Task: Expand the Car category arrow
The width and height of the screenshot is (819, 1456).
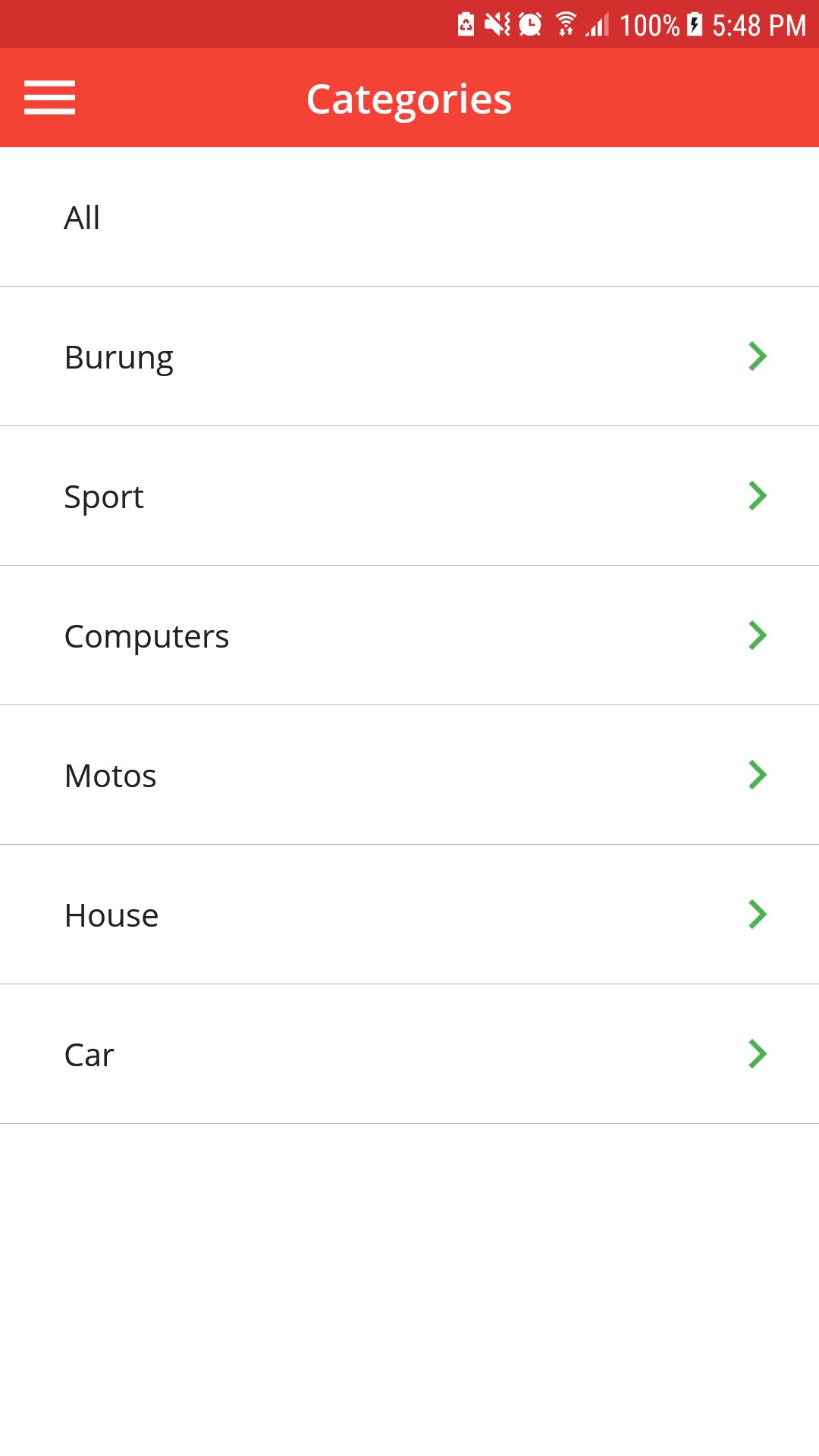Action: point(757,1054)
